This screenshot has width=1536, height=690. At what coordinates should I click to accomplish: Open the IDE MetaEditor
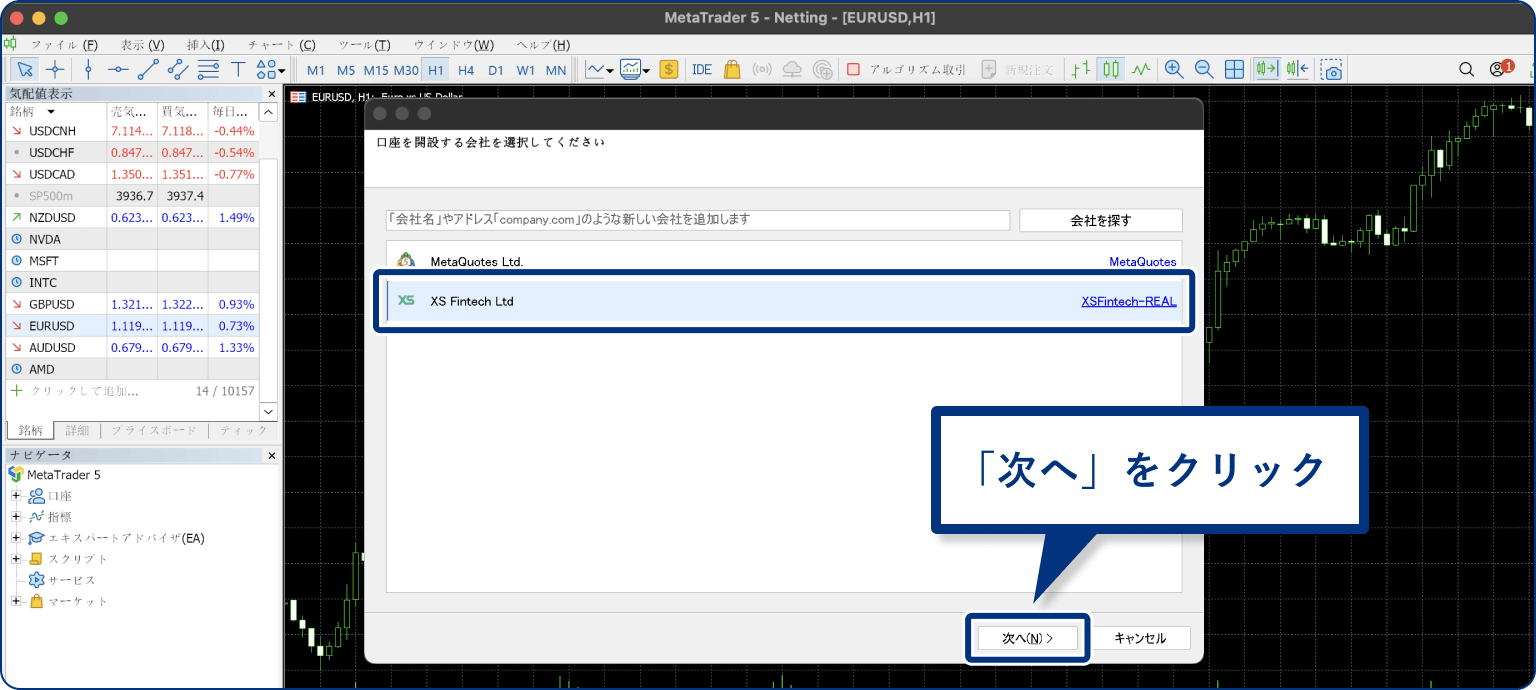[702, 69]
